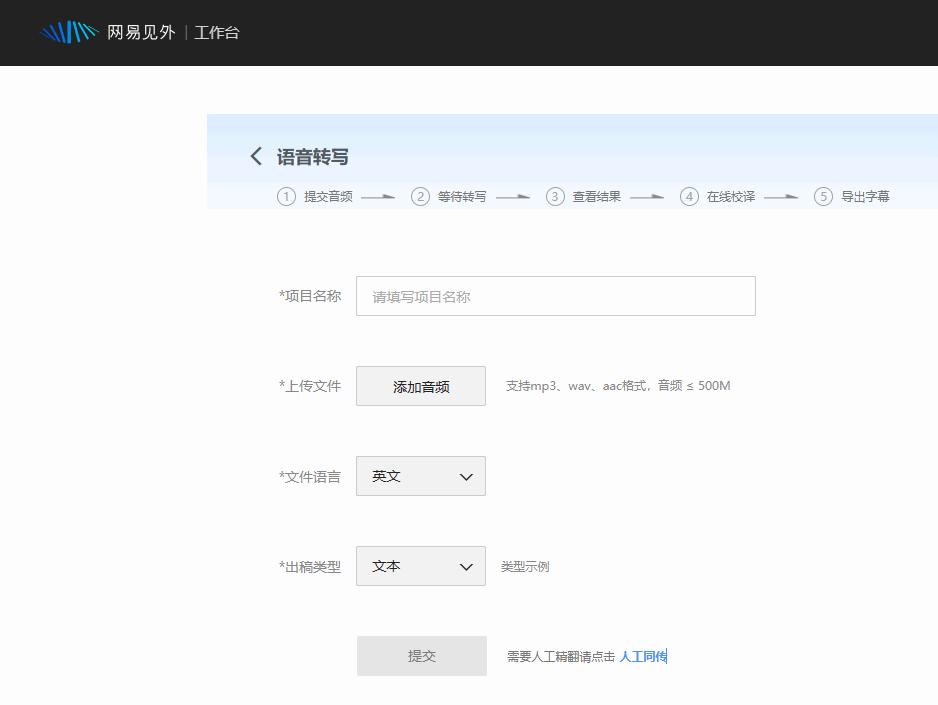Click the step ⑤ 导出字幕 circle indicator

click(823, 197)
